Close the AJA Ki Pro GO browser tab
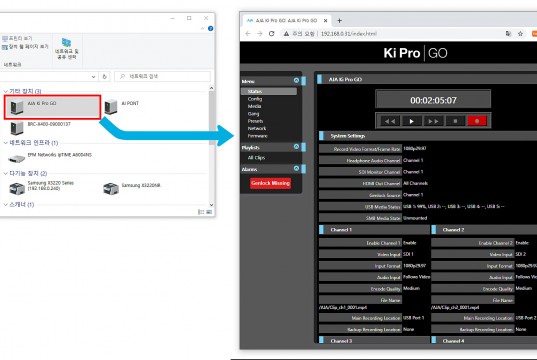Image resolution: width=537 pixels, height=360 pixels. coord(325,21)
